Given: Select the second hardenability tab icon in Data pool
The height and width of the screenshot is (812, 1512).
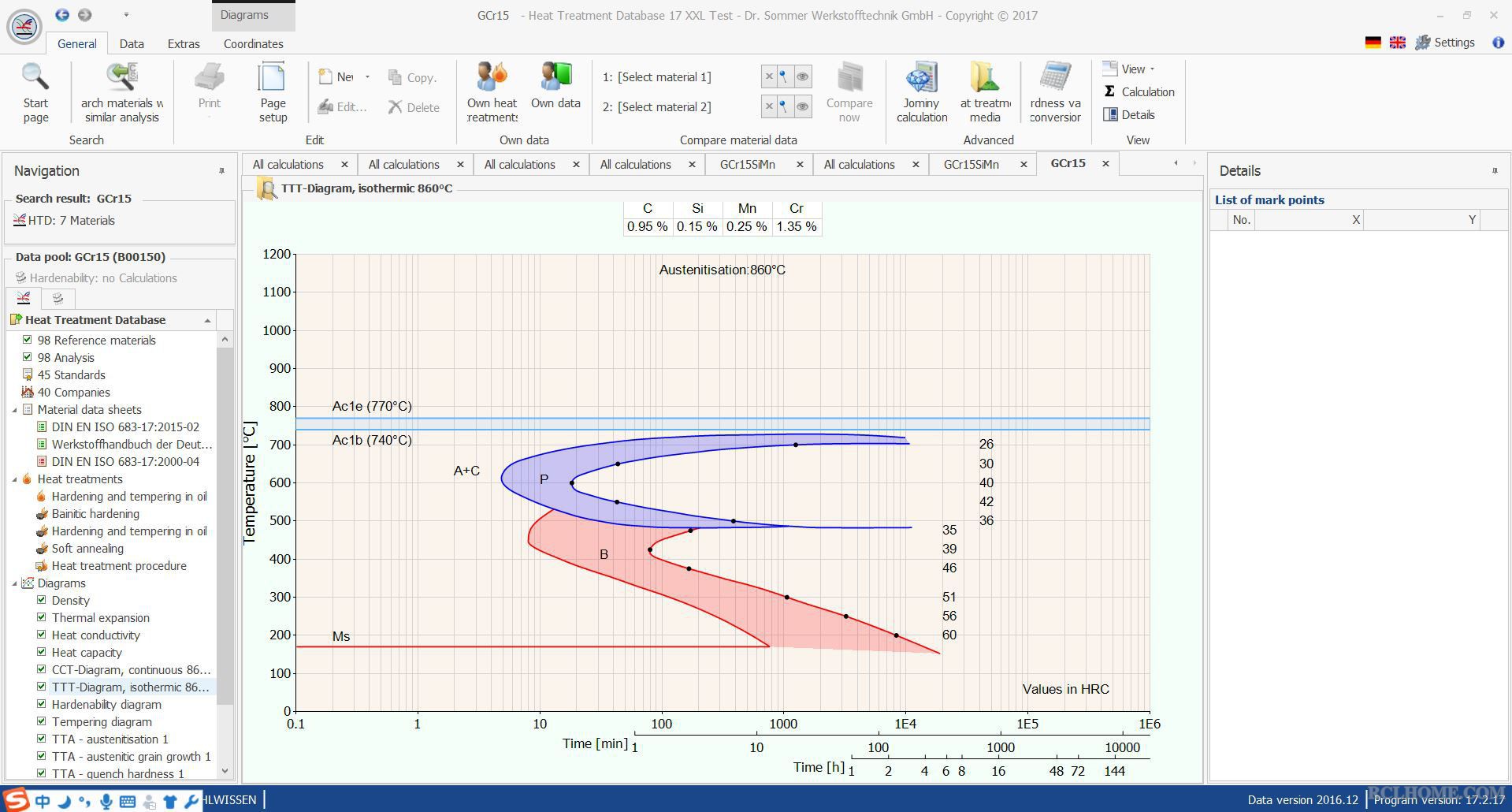Looking at the screenshot, I should 58,298.
